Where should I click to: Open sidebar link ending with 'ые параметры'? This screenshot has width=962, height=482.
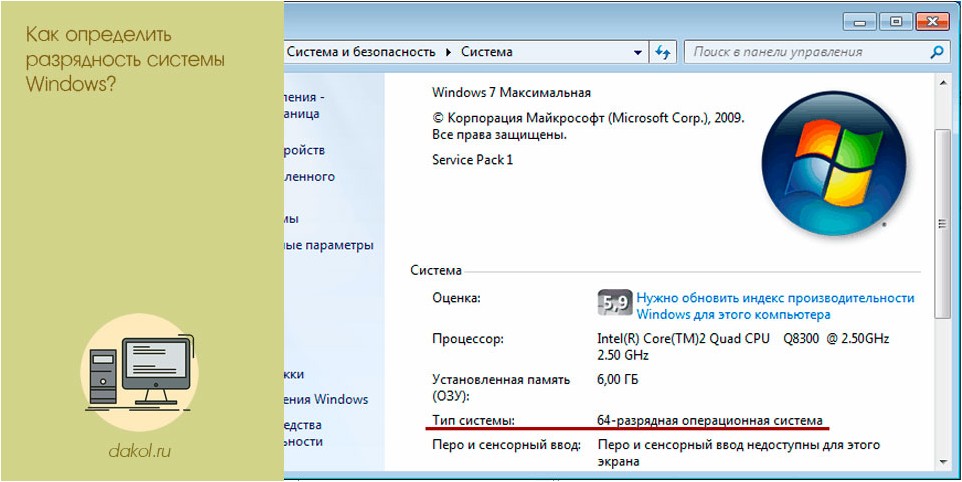tap(329, 245)
